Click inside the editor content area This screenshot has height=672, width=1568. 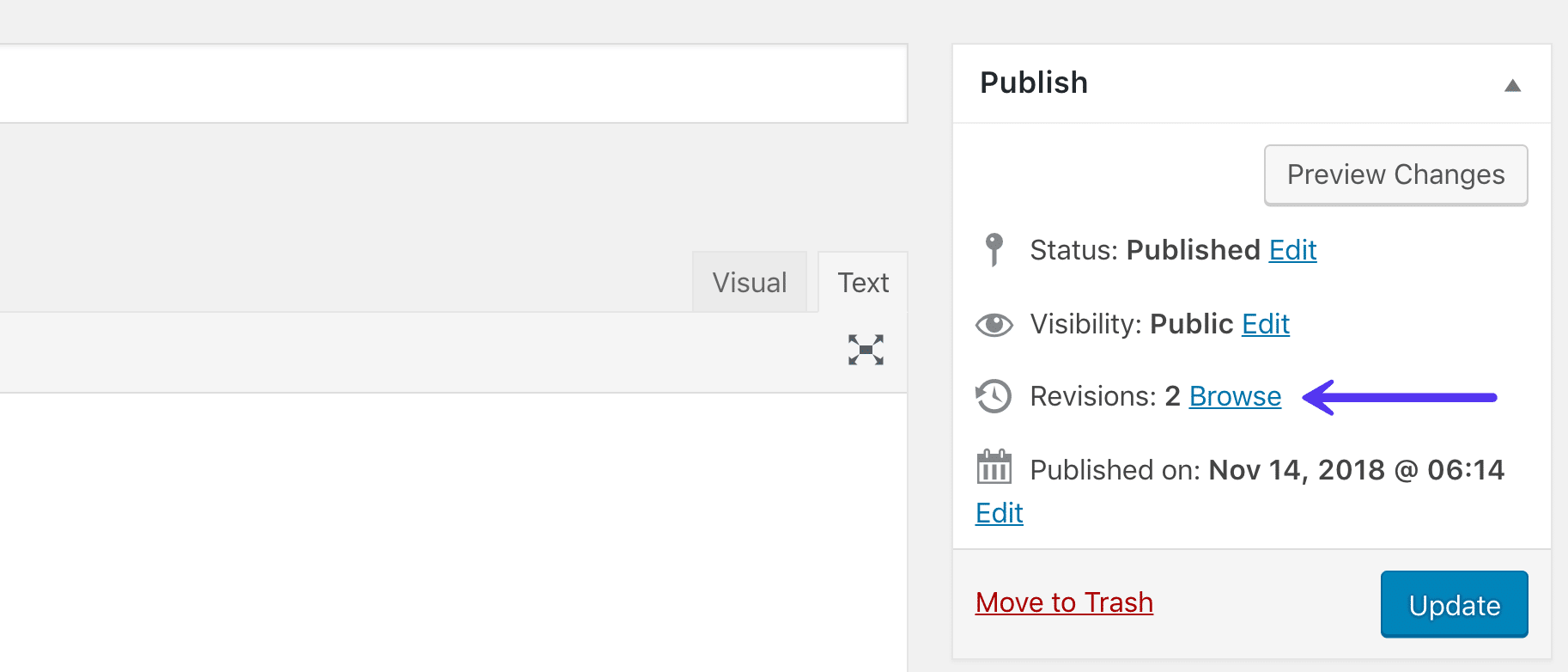(x=447, y=533)
